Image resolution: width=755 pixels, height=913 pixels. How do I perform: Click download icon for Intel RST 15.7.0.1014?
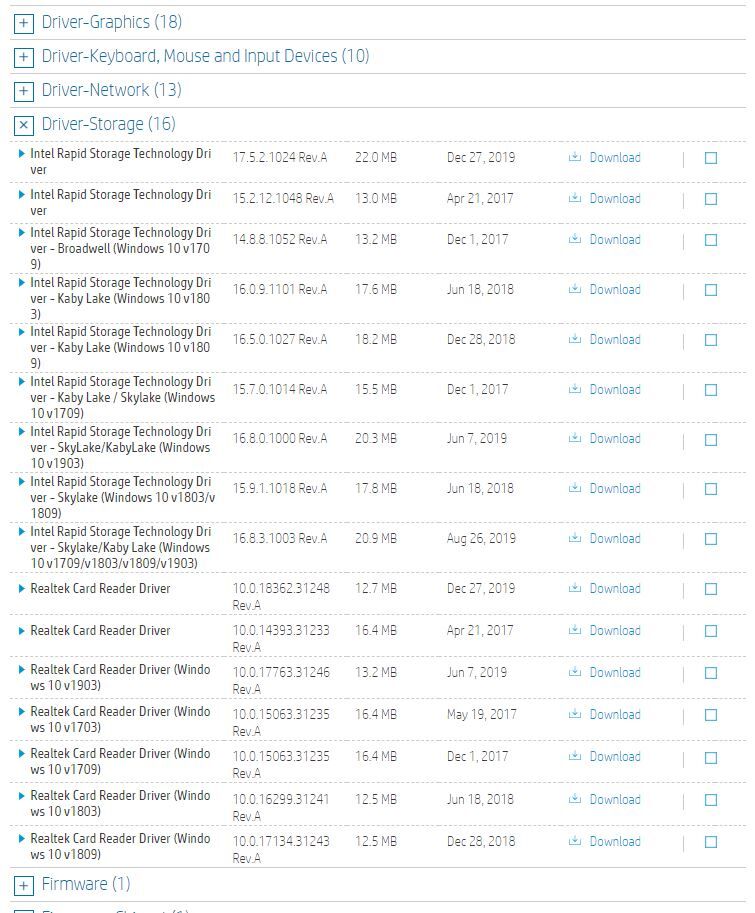pos(575,388)
